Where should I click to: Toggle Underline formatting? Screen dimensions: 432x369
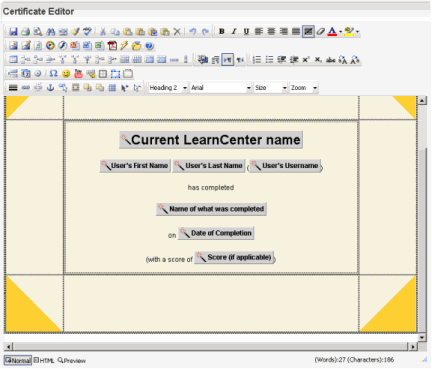pos(246,32)
